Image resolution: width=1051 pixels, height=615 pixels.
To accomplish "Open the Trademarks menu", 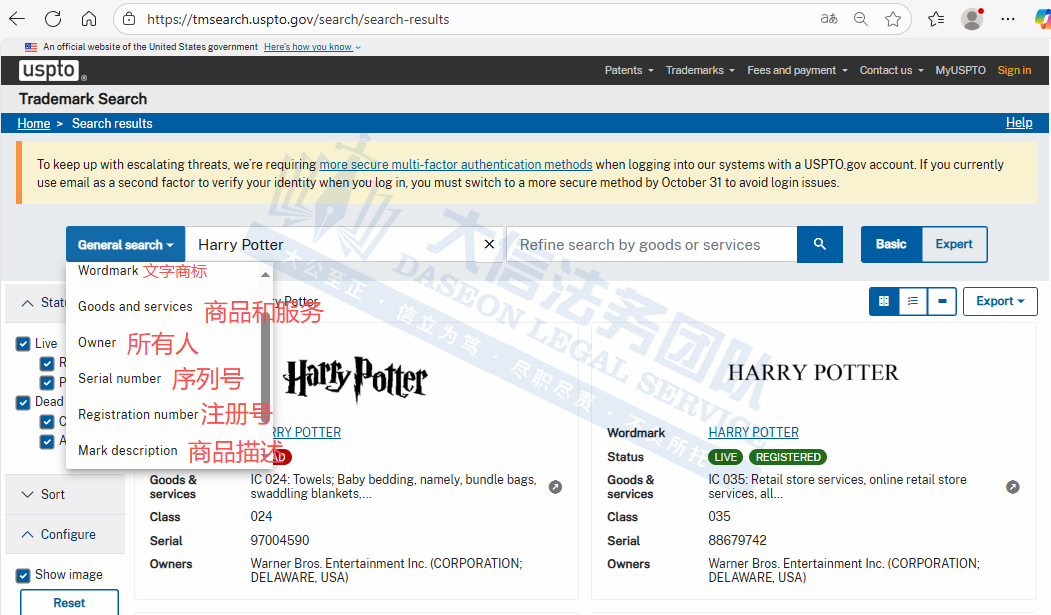I will pyautogui.click(x=700, y=70).
